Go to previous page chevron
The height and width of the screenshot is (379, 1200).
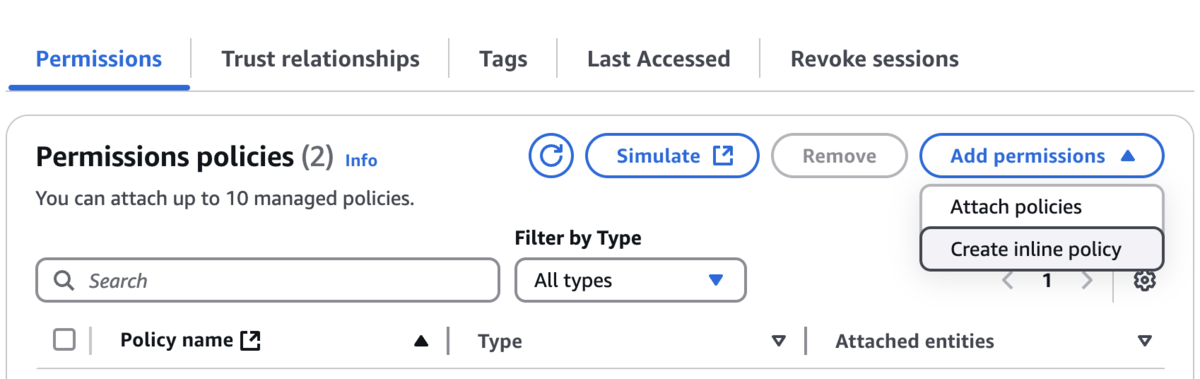click(x=1008, y=281)
